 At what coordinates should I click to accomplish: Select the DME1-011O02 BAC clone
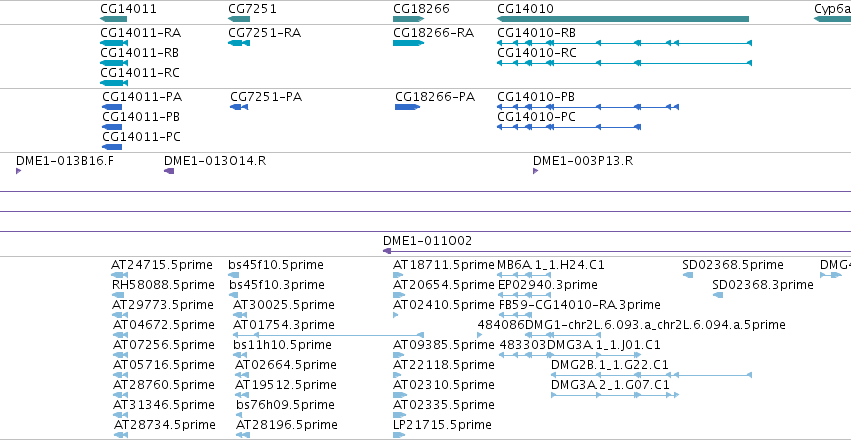click(x=427, y=241)
